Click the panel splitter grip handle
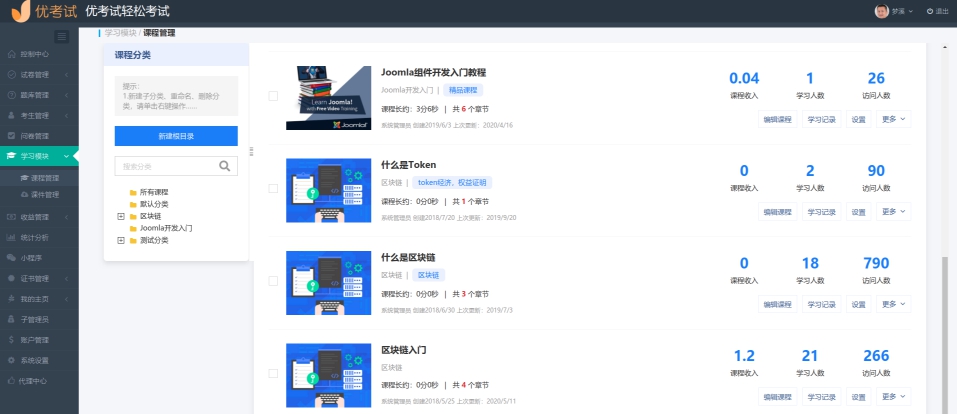This screenshot has width=957, height=414. click(251, 151)
